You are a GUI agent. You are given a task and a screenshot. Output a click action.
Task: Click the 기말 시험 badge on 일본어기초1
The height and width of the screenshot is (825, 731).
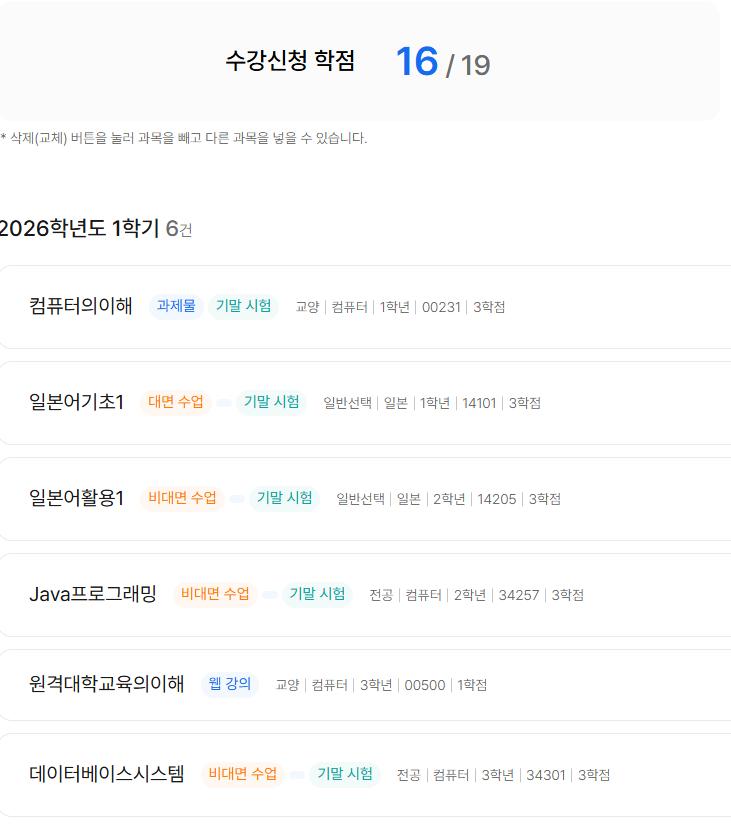tap(269, 404)
